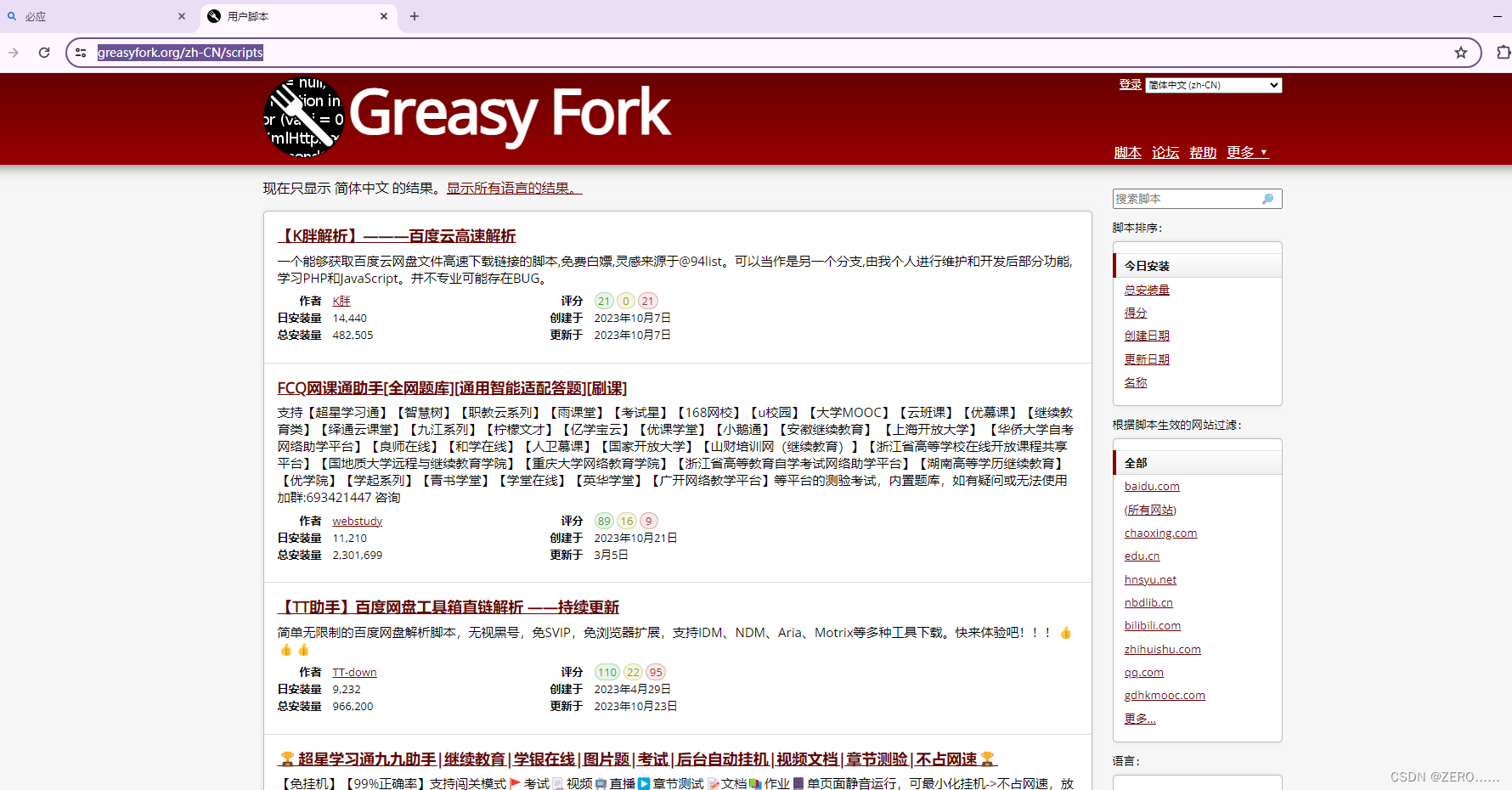Click ok rating count 22 badge
Screen dimensions: 1512x790
[634, 672]
